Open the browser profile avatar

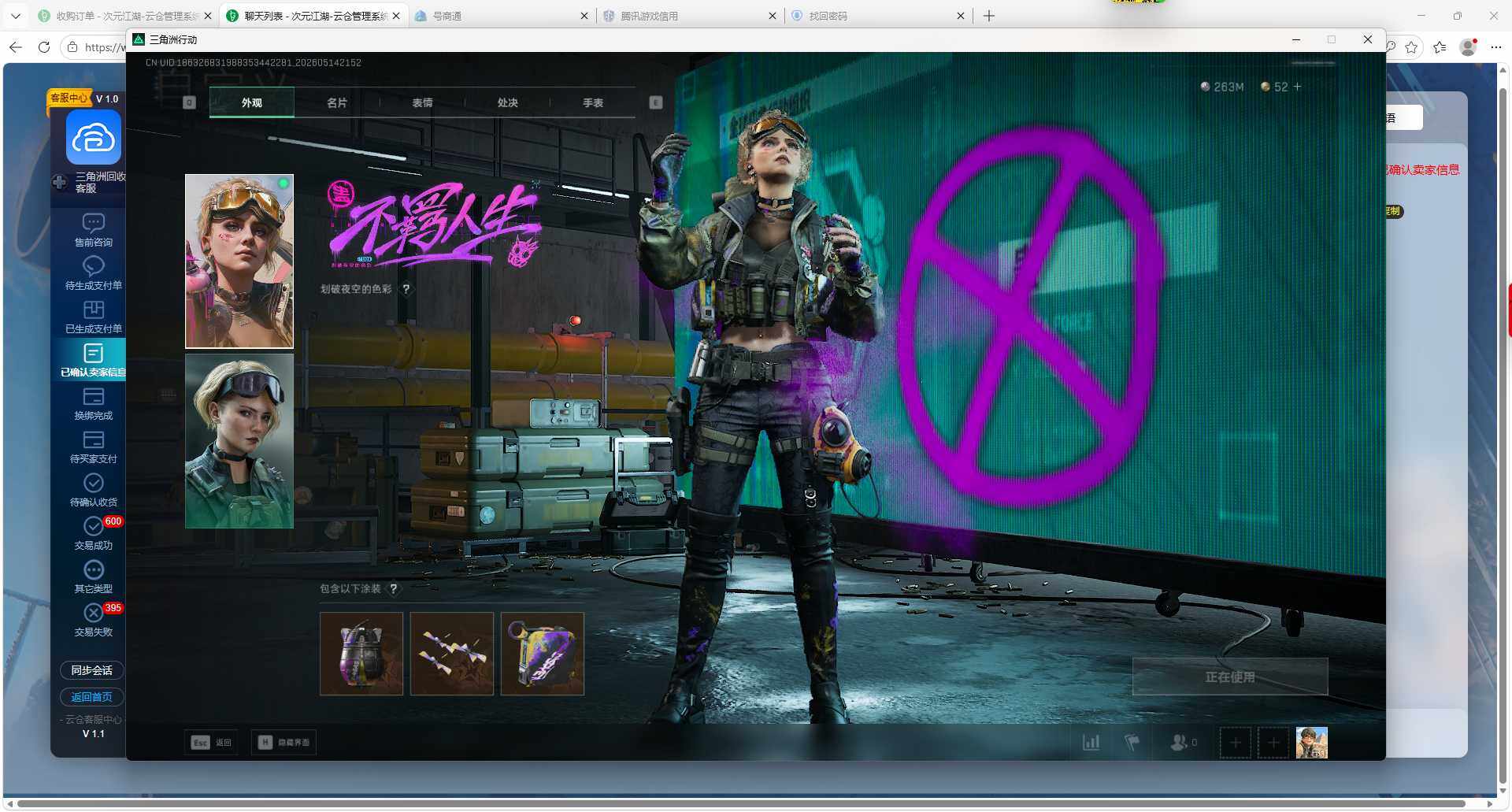(x=1468, y=47)
